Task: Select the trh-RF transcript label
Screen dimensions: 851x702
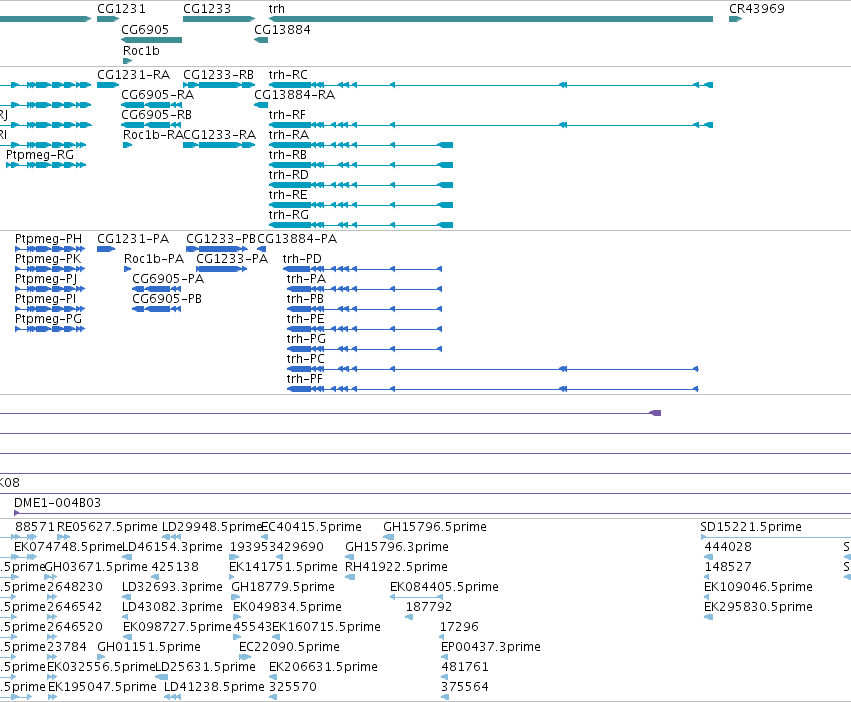Action: click(287, 115)
